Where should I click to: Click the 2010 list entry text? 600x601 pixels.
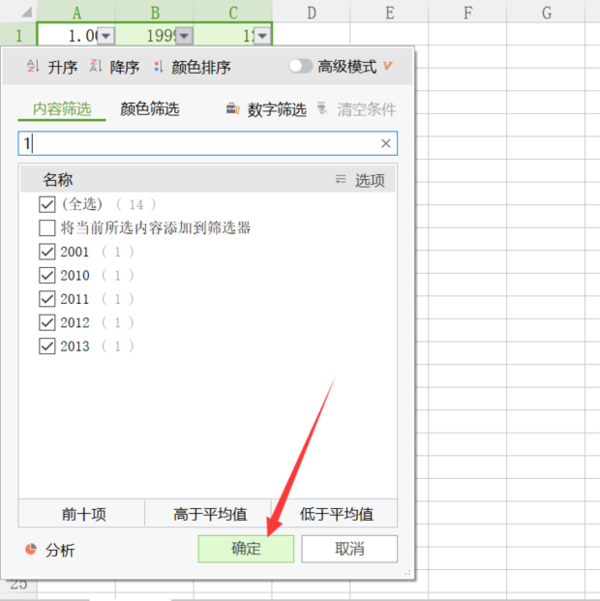pyautogui.click(x=75, y=276)
